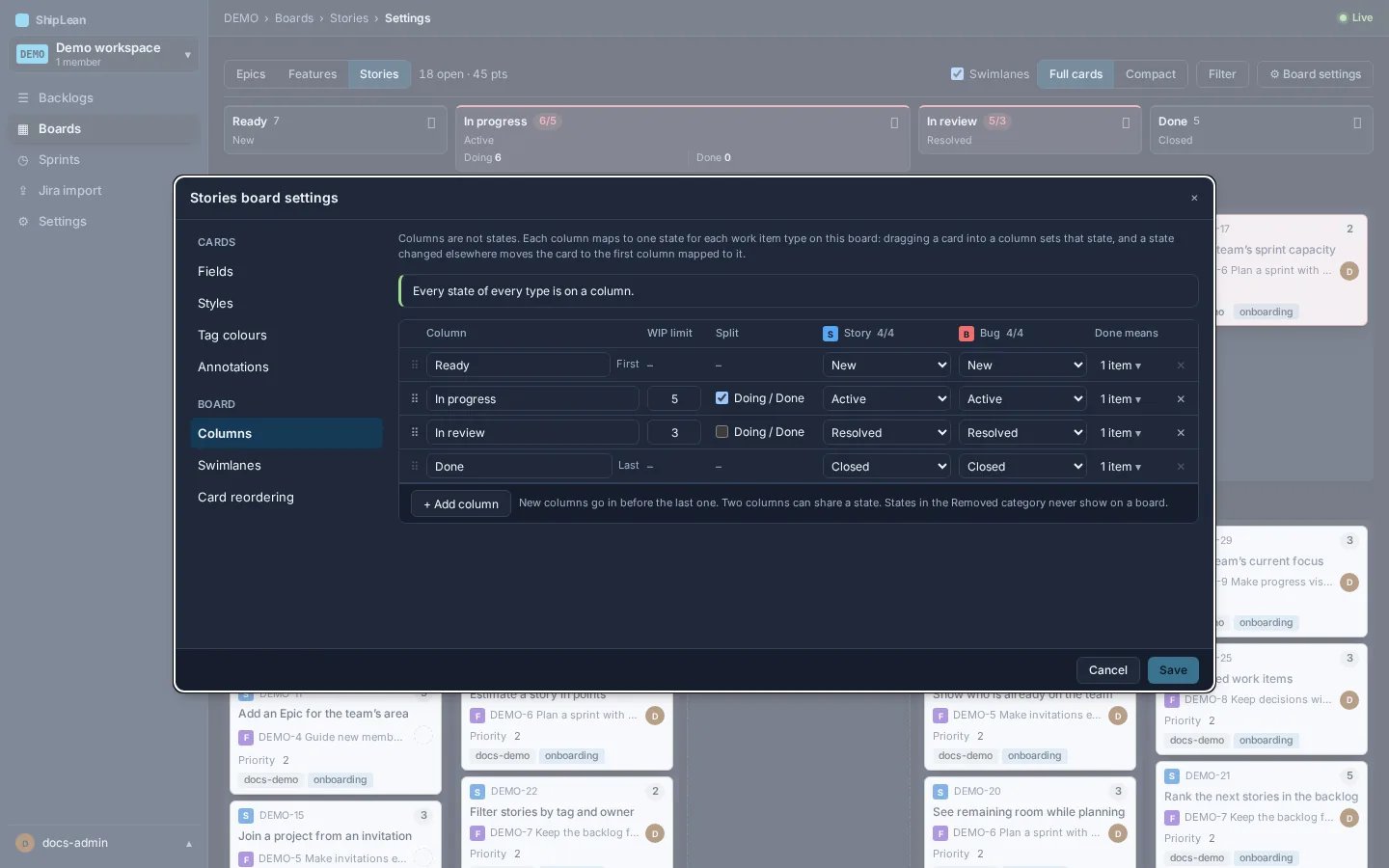Click the drag handle of In review row
This screenshot has width=1389, height=868.
[x=415, y=432]
